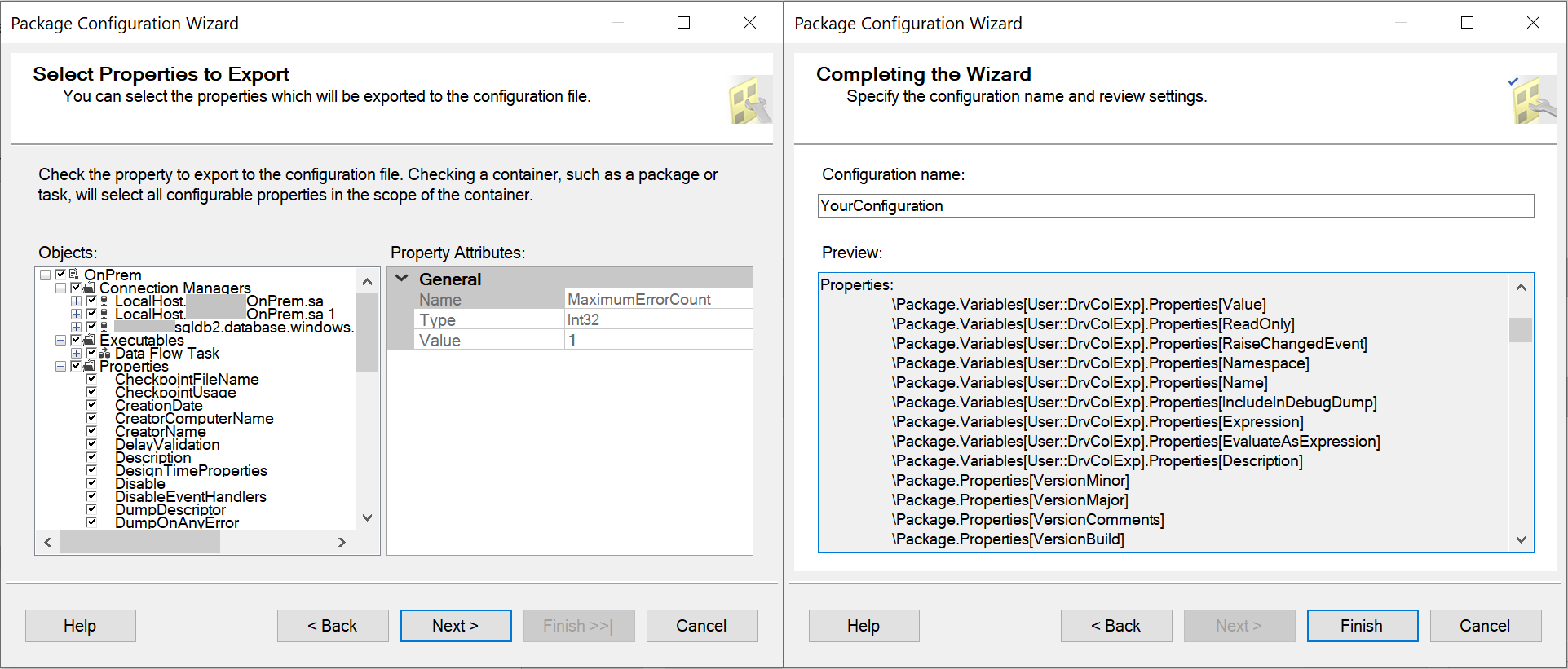Click the Data Flow Task icon
The image size is (1568, 669).
point(104,353)
